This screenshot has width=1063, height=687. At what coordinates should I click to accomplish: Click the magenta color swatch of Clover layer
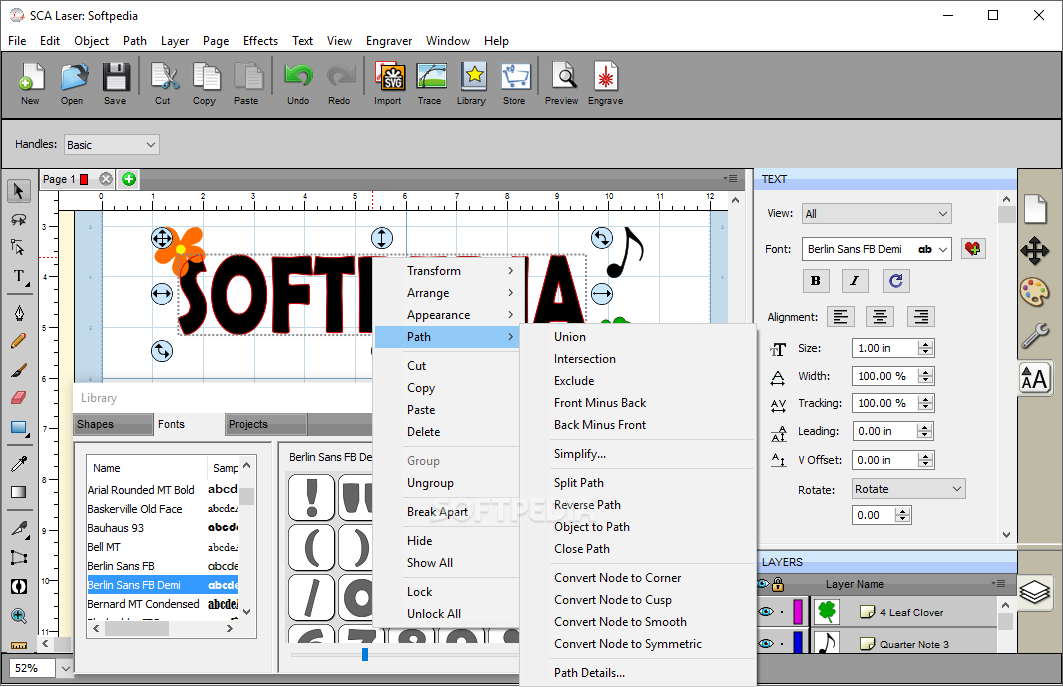tap(798, 612)
